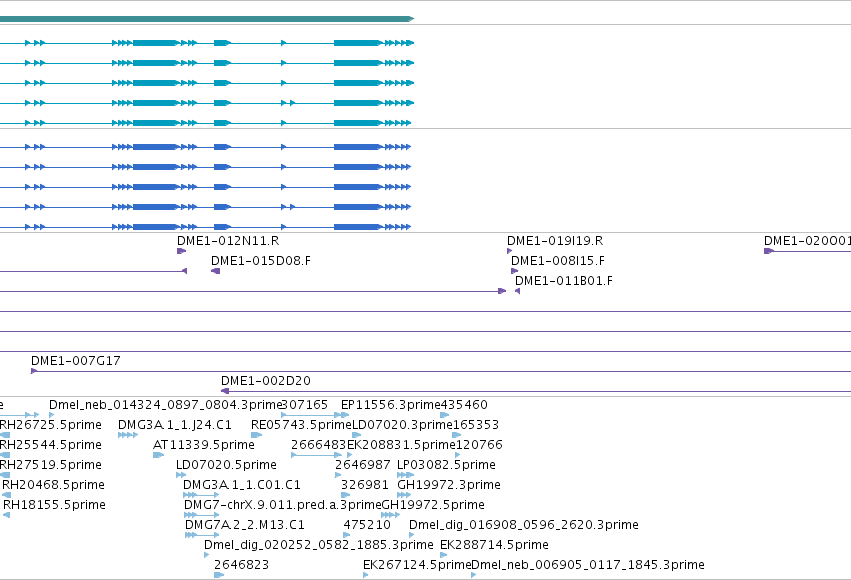Select the Dmel_neb_014324_0897_0804.3prime label
Viewport: 851px width, 580px height.
point(166,405)
